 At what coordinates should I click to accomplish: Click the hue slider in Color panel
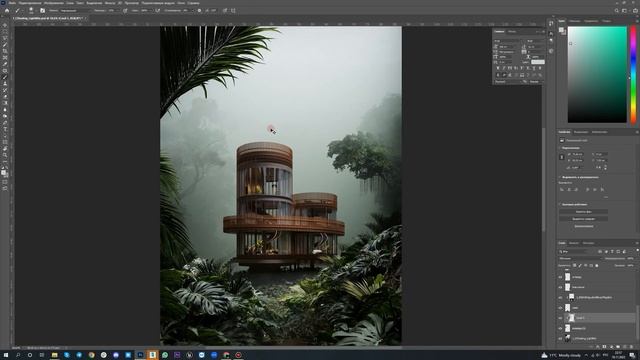pyautogui.click(x=633, y=75)
